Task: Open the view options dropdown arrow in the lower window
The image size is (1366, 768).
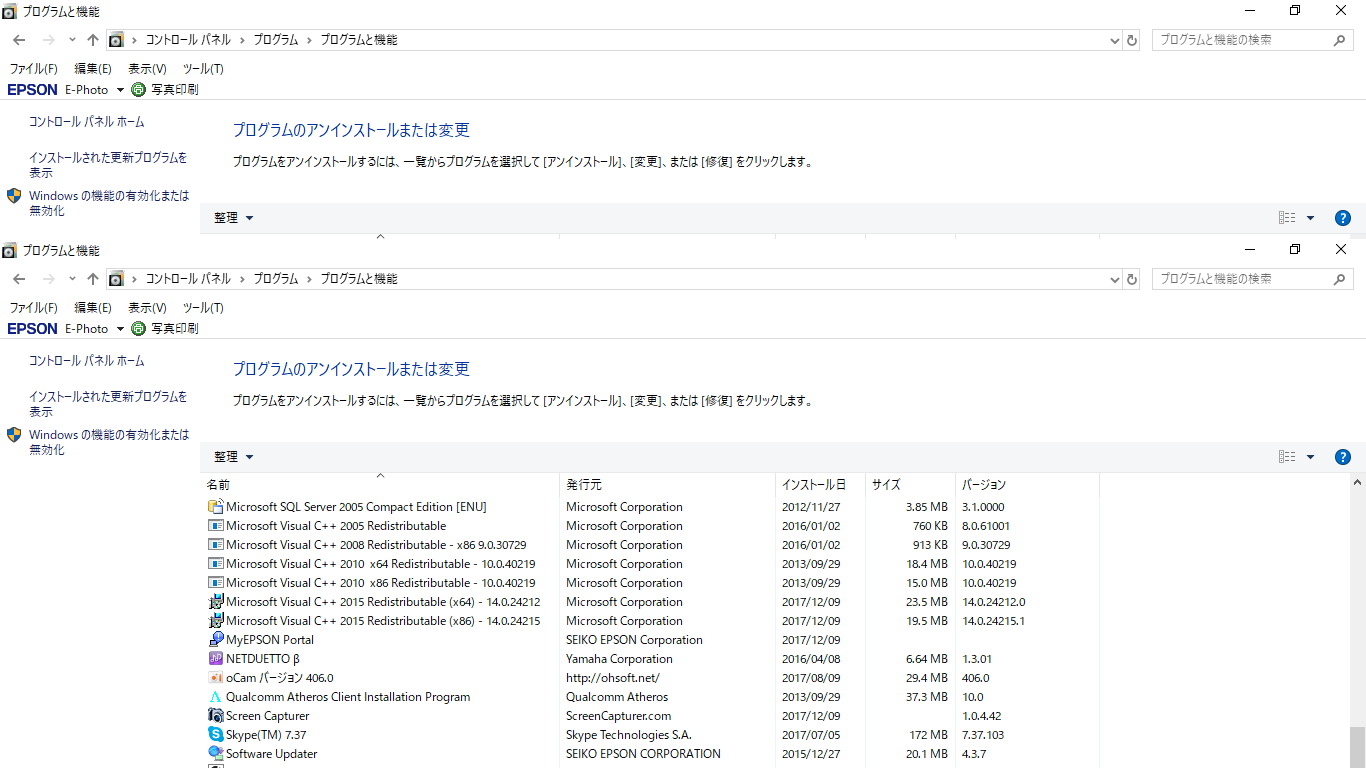Action: click(1310, 457)
